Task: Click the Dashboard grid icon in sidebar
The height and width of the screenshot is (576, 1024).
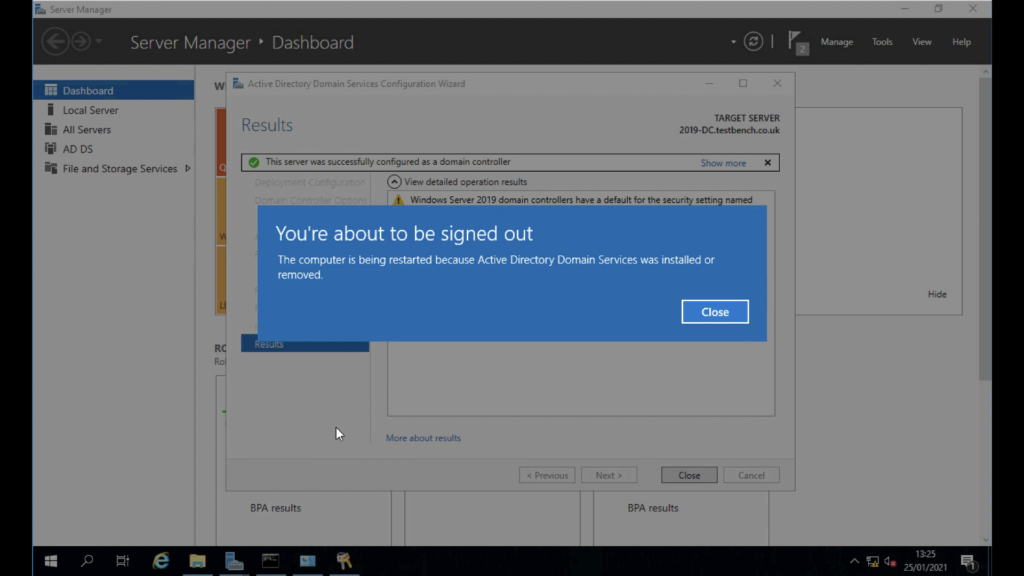Action: [50, 90]
